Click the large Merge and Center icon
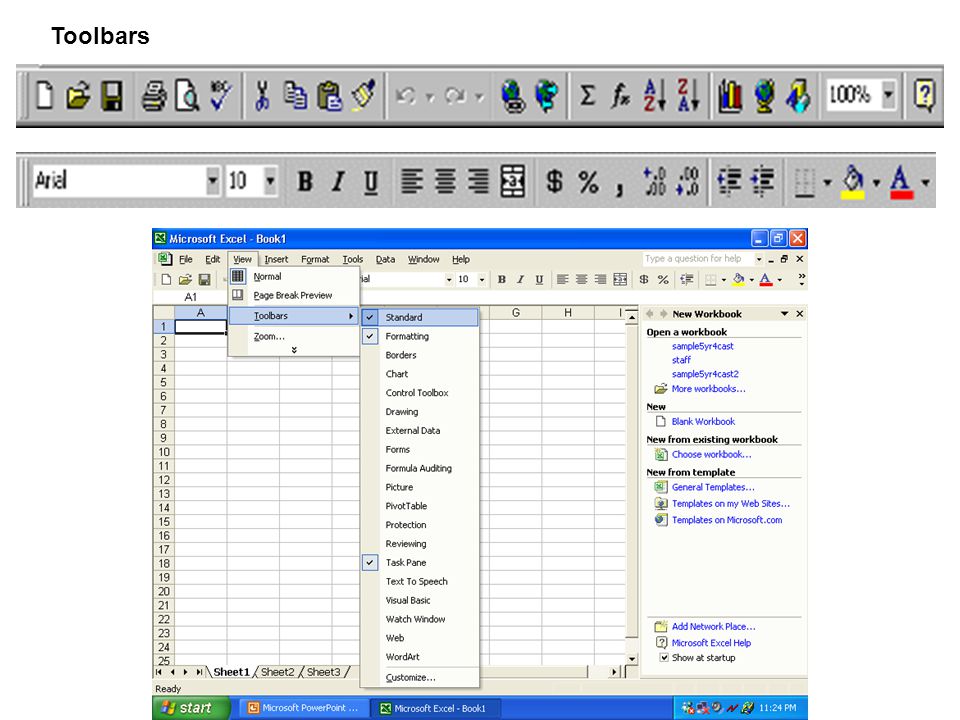 [x=512, y=181]
